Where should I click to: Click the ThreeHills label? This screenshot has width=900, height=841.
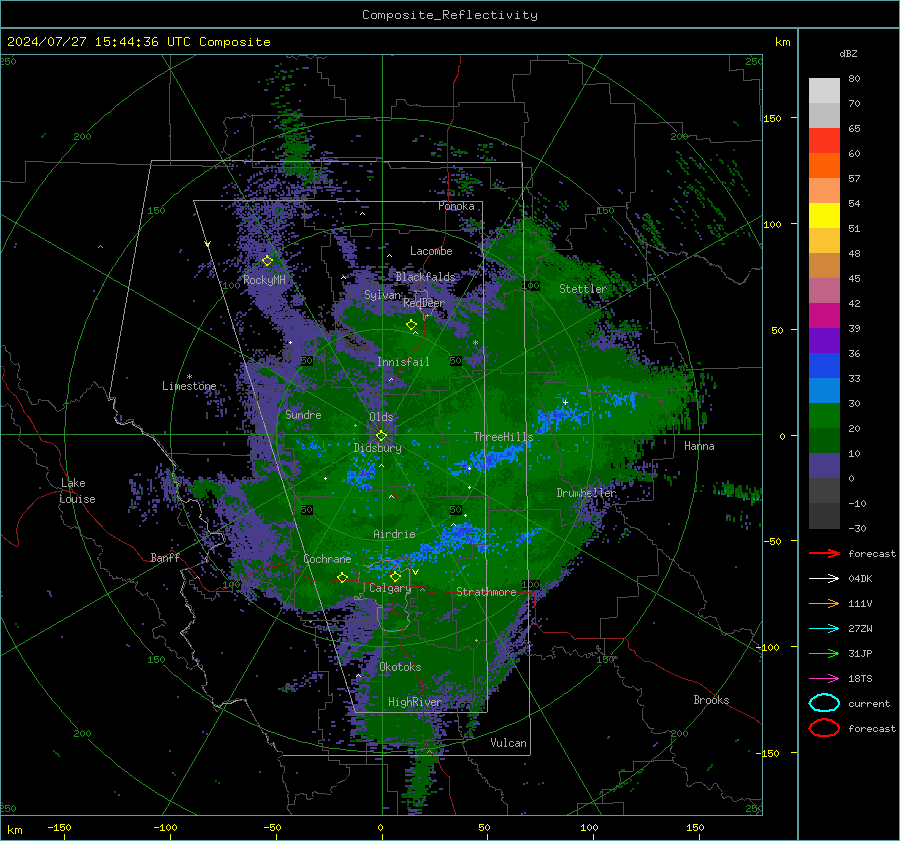(x=503, y=437)
